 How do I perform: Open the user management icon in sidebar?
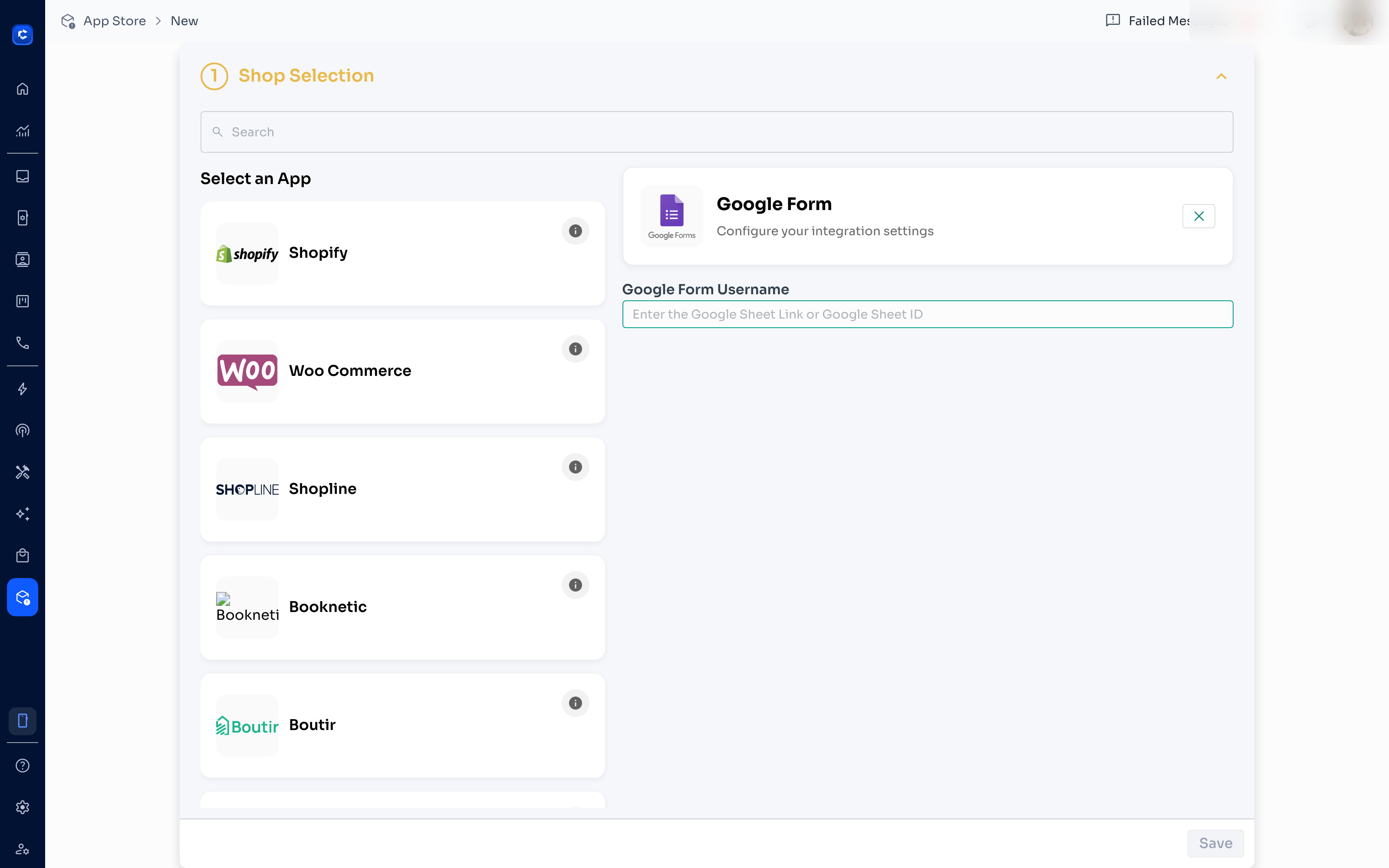[x=23, y=848]
